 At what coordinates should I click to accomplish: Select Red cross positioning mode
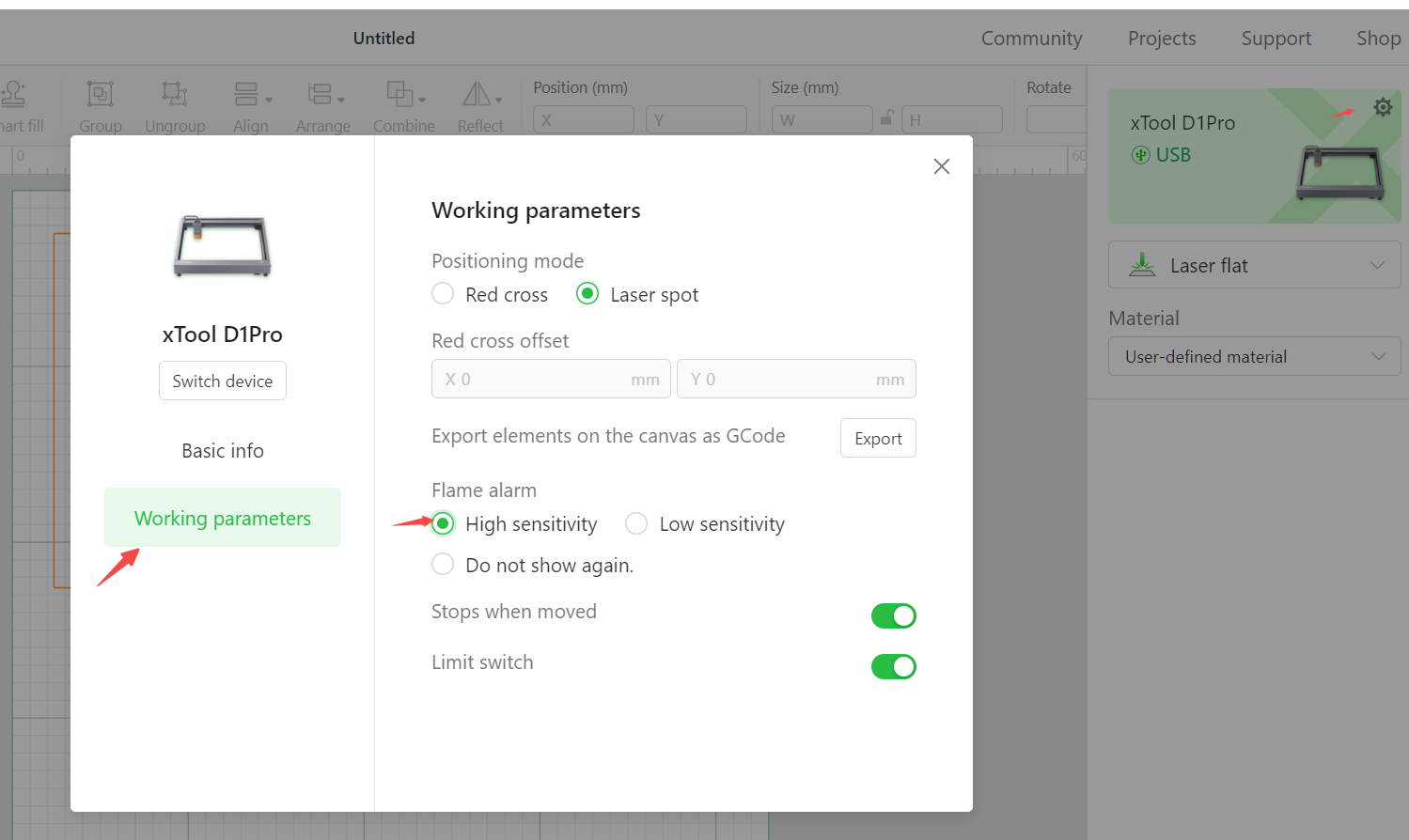click(443, 294)
